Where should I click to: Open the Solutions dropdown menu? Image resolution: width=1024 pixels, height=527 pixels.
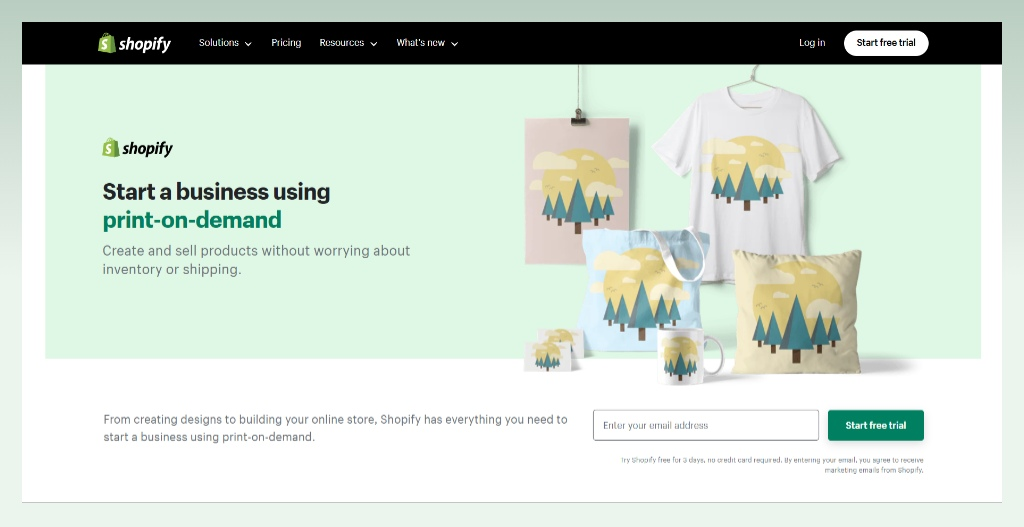click(225, 43)
